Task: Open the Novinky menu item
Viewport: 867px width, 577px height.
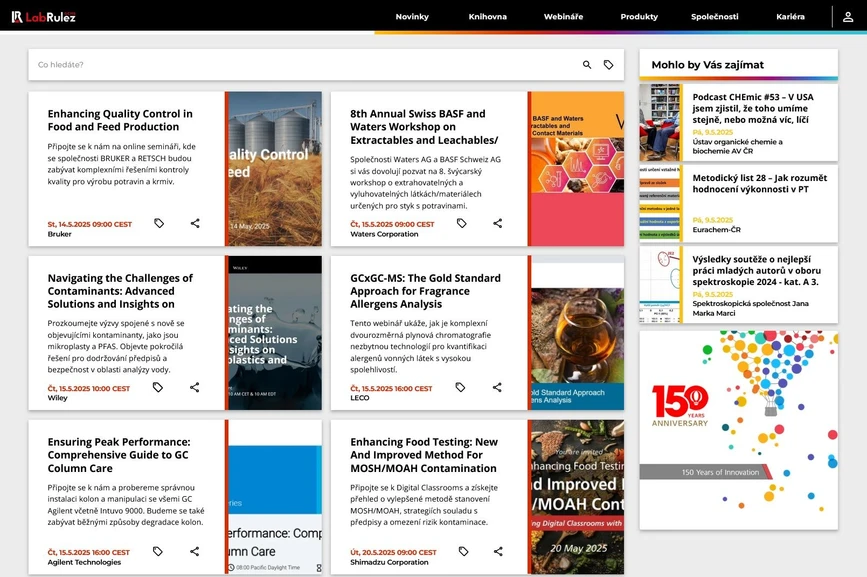Action: (x=412, y=17)
